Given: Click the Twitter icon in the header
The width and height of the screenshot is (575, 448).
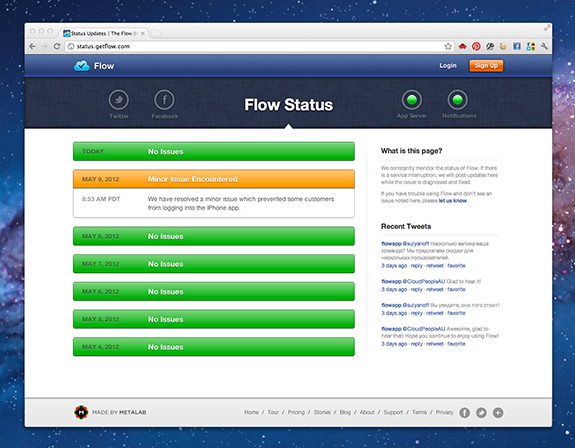Looking at the screenshot, I should [118, 100].
